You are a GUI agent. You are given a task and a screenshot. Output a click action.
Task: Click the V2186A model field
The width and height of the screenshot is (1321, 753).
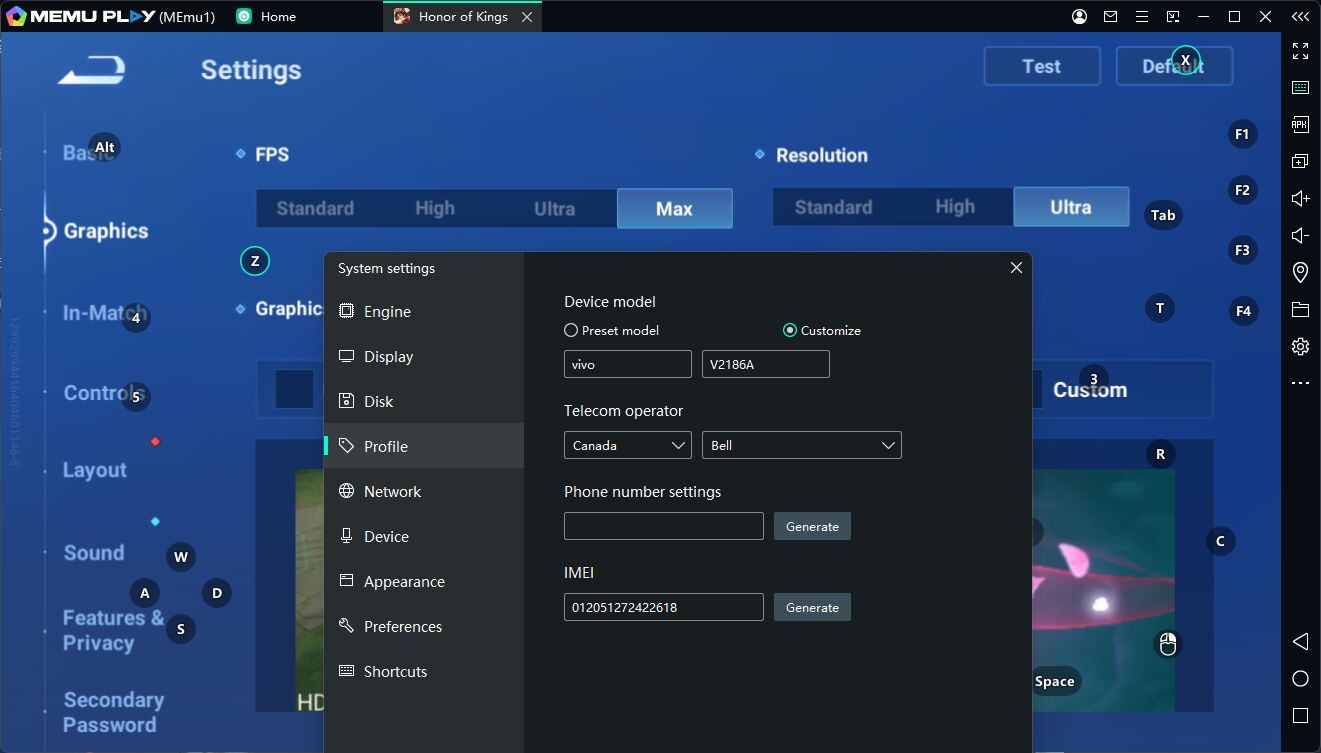[765, 364]
